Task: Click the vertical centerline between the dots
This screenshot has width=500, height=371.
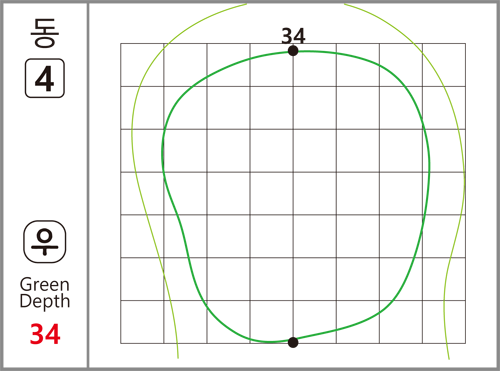Action: 293,197
